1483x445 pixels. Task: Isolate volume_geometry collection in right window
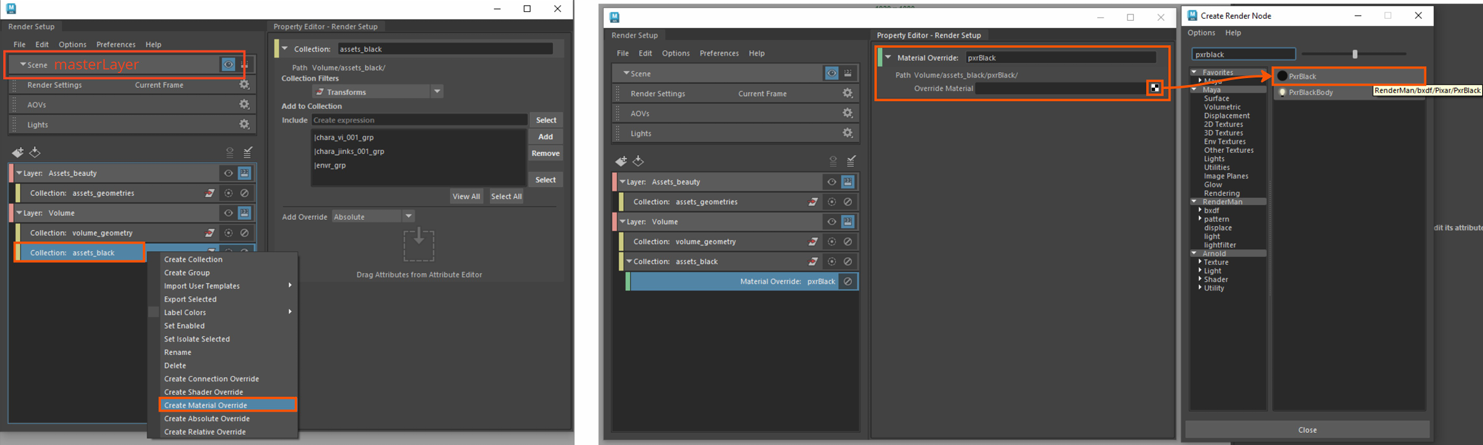(x=831, y=242)
